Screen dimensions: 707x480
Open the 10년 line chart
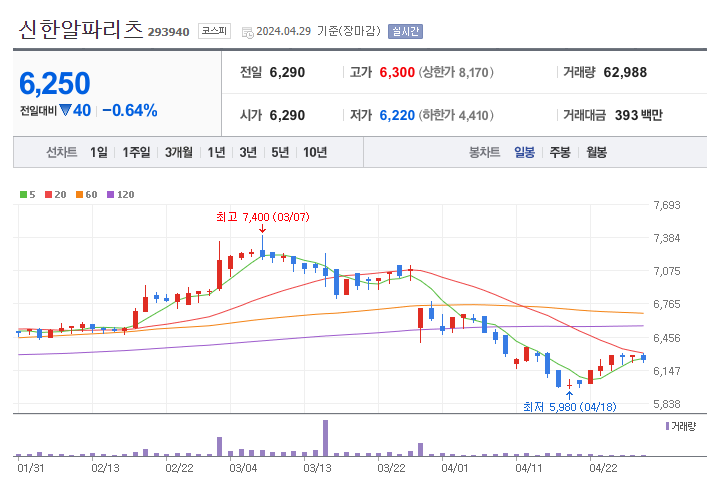315,152
